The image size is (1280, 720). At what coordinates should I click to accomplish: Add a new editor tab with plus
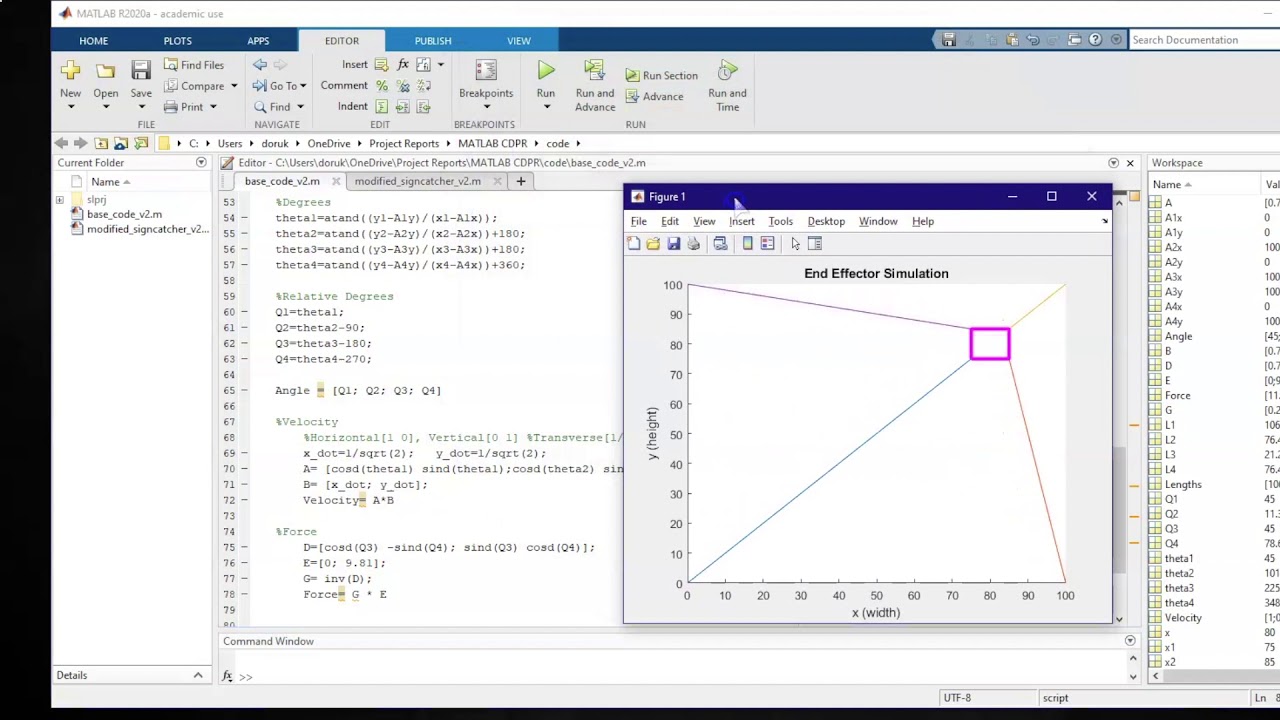520,181
